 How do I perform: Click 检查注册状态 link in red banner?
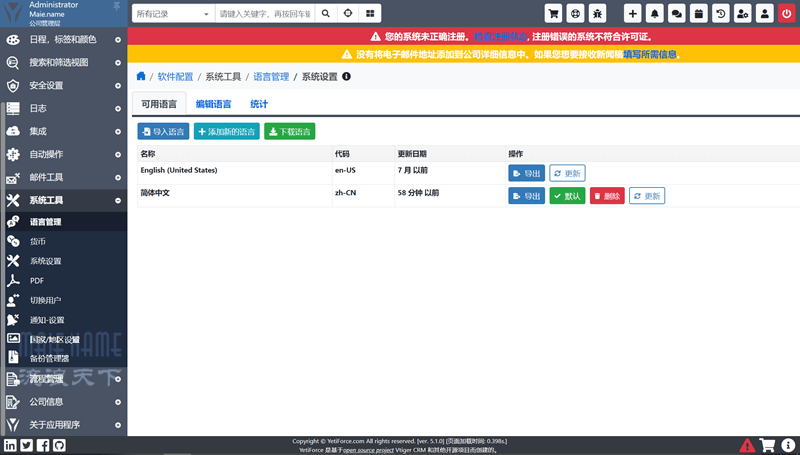(x=501, y=37)
